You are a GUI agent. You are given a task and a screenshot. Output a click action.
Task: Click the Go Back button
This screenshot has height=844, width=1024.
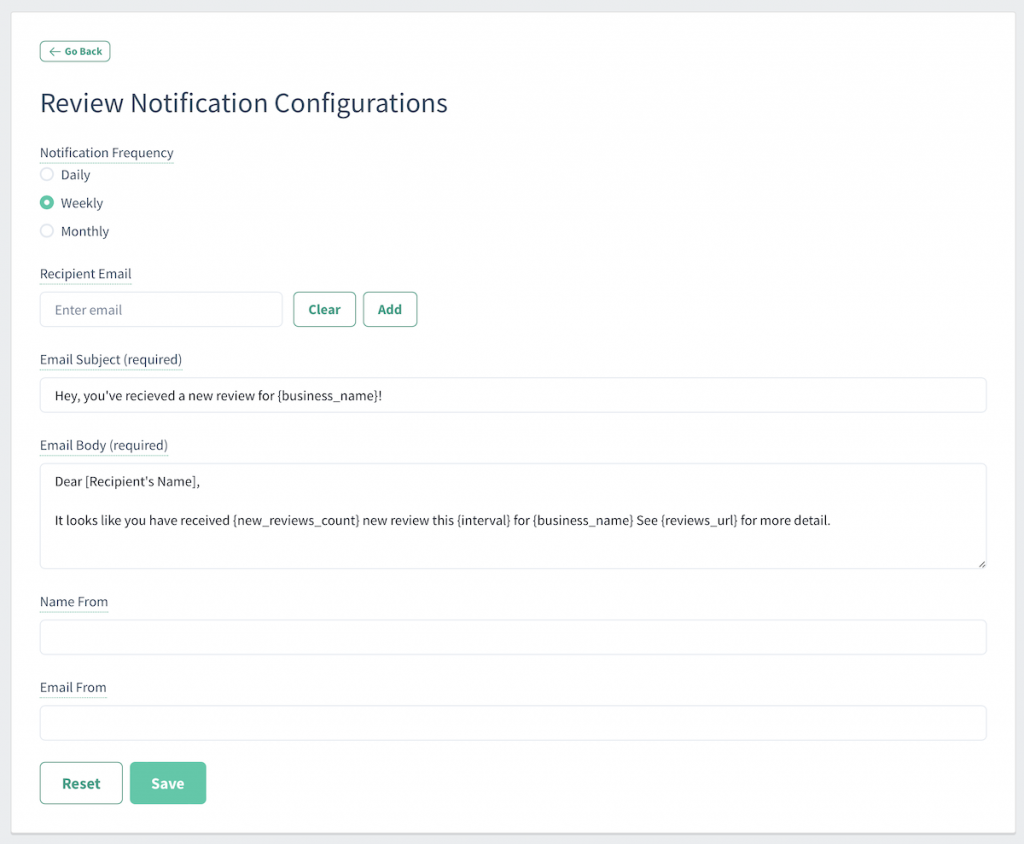tap(75, 51)
